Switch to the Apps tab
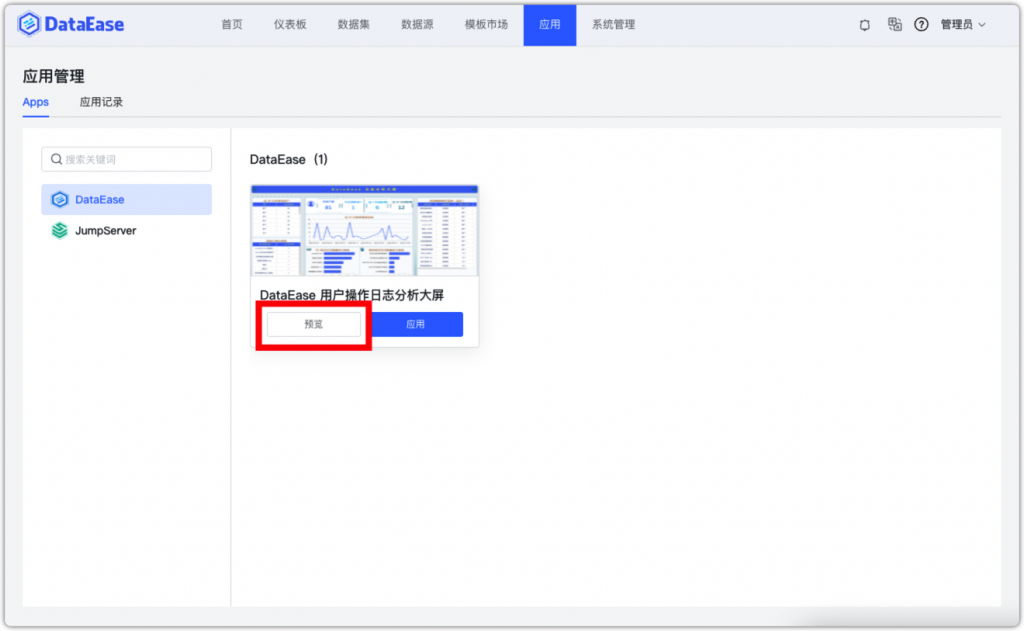 point(36,103)
